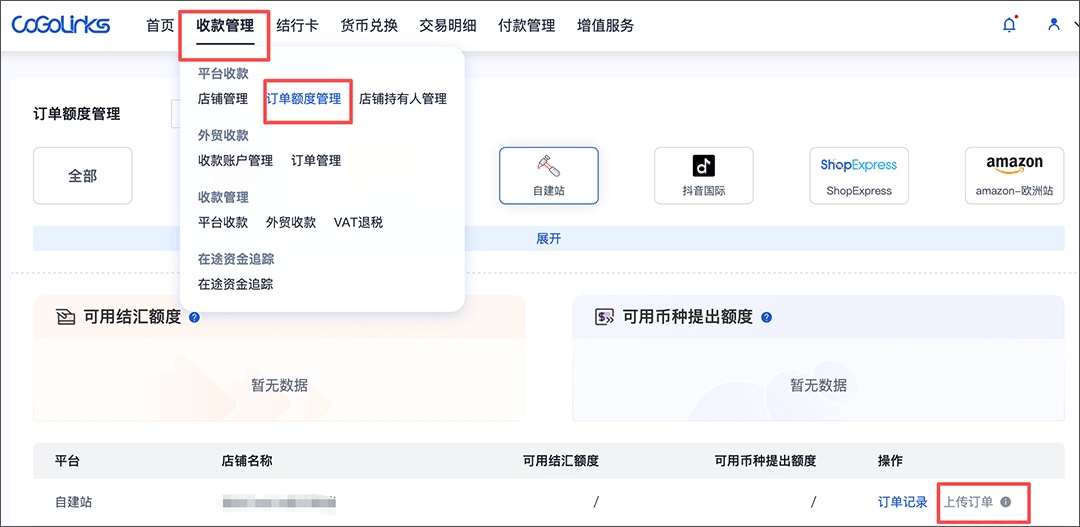This screenshot has height=527, width=1080.
Task: Select VAT退税 menu entry
Action: coord(358,222)
